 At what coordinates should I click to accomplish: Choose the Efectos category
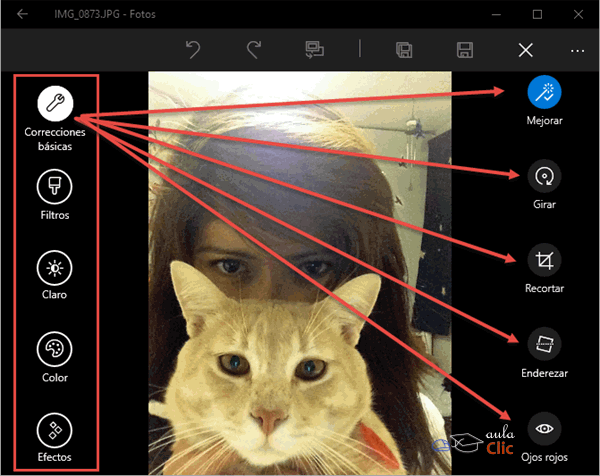coord(54,431)
